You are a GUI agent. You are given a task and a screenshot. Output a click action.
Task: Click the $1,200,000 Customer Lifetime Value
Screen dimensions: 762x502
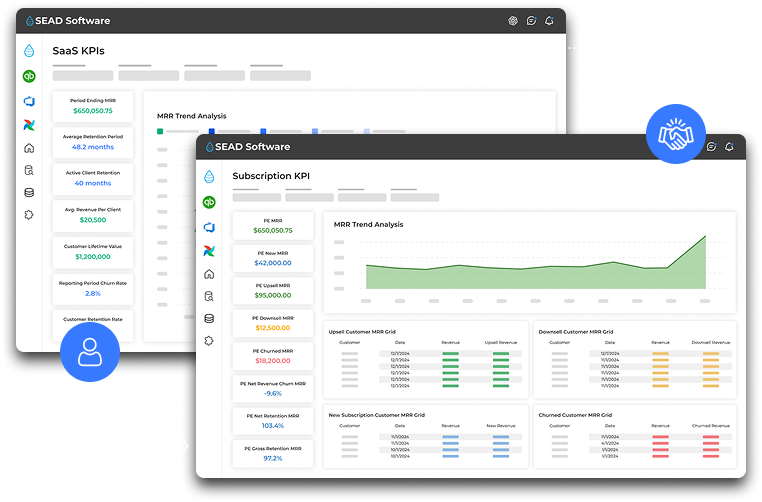pos(93,257)
